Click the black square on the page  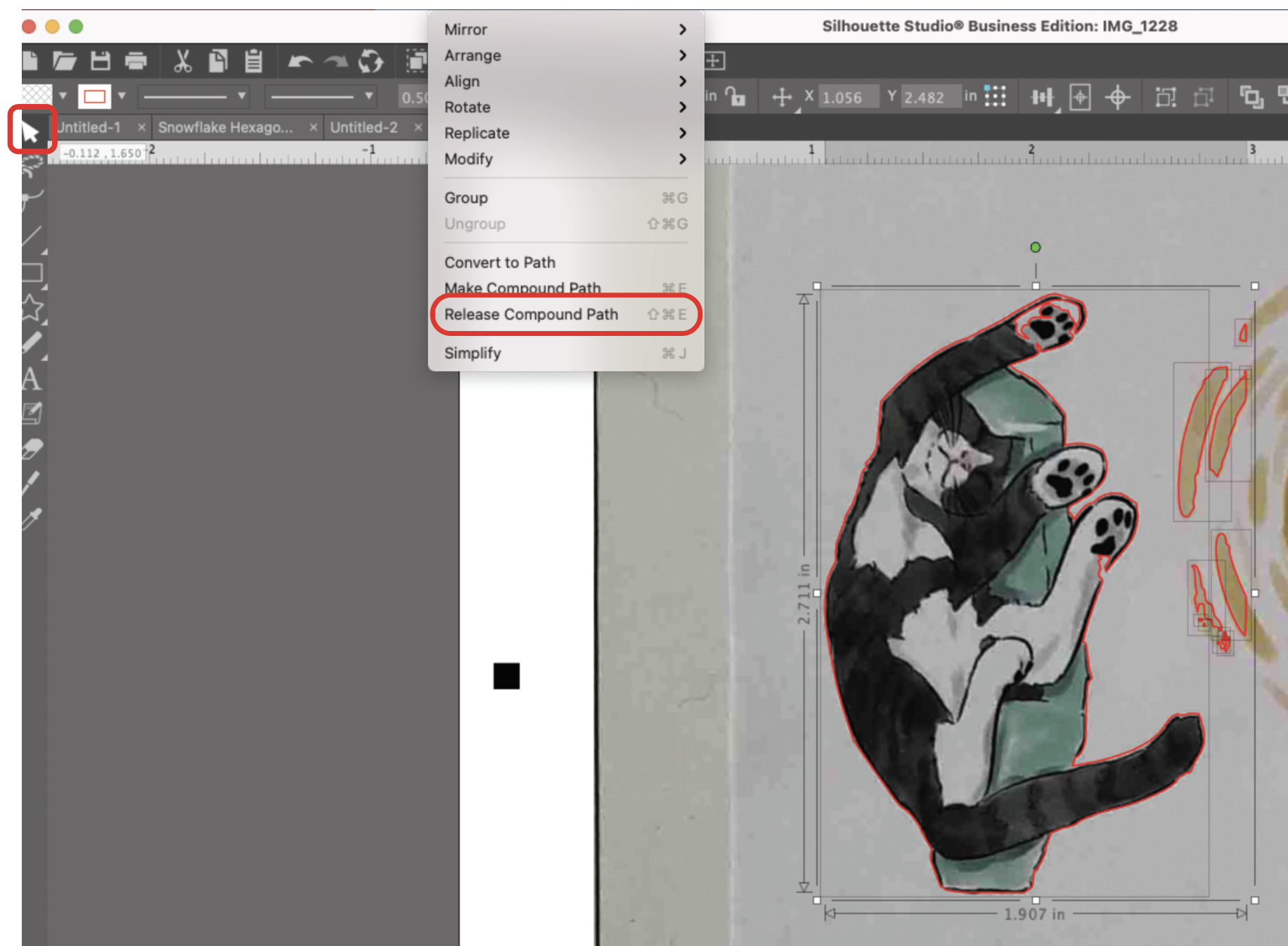coord(506,676)
